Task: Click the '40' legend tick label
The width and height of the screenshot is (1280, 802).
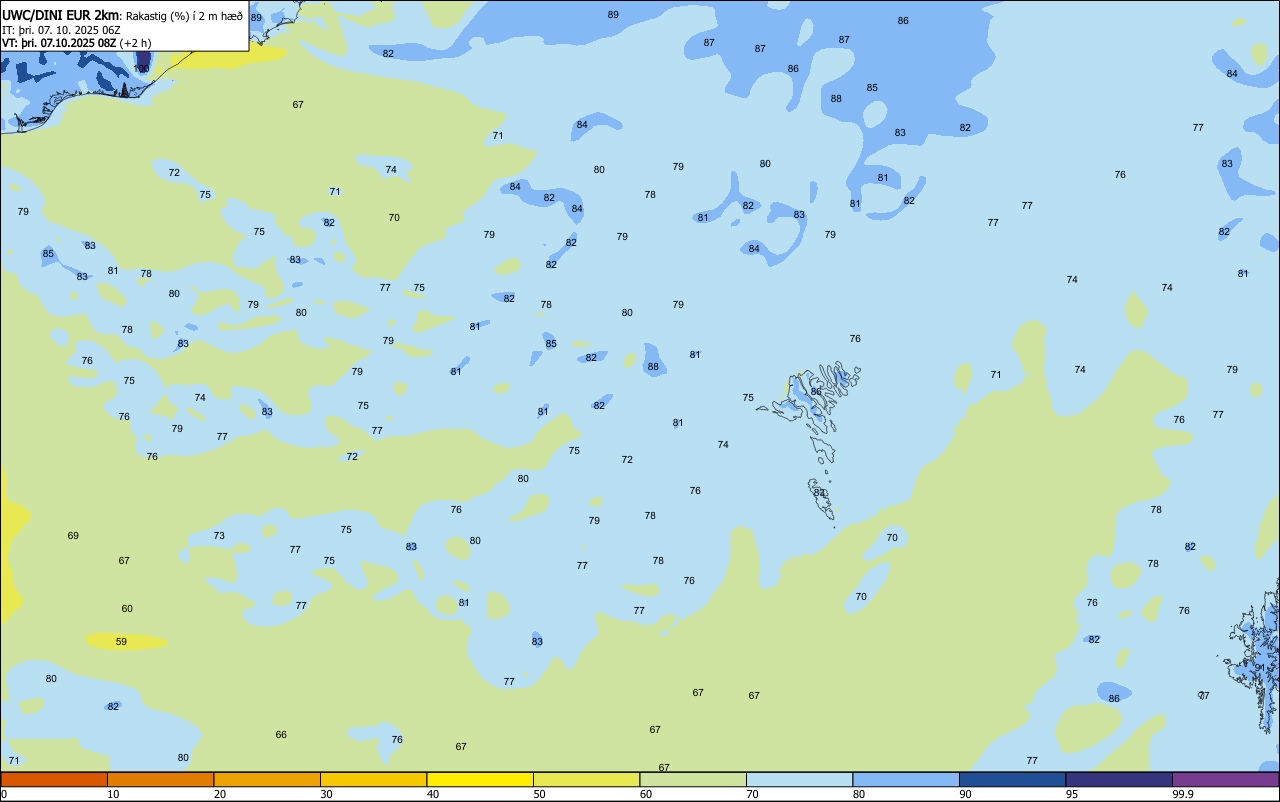Action: 433,794
